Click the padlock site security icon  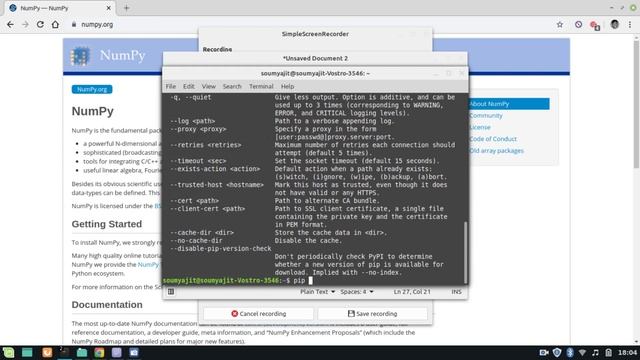click(74, 24)
